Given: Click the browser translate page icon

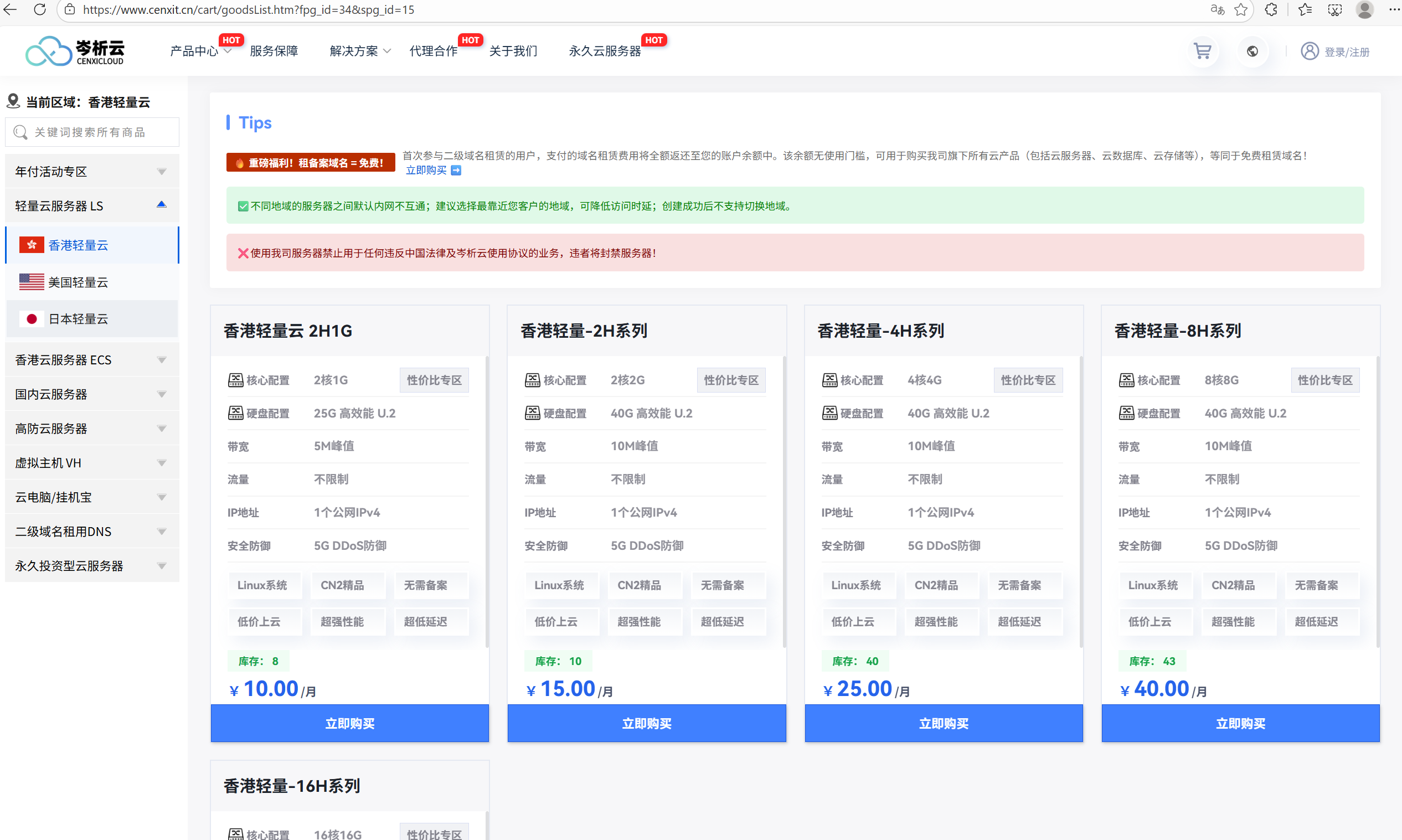Looking at the screenshot, I should 1217,9.
